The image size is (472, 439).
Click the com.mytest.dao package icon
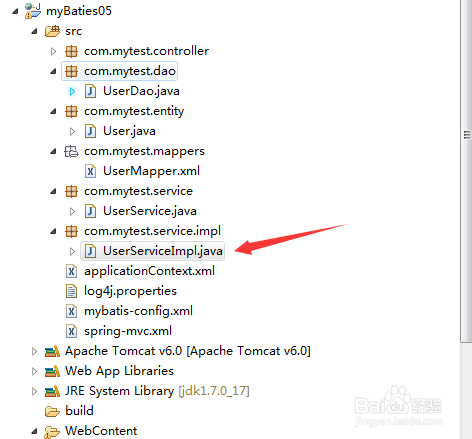(71, 71)
